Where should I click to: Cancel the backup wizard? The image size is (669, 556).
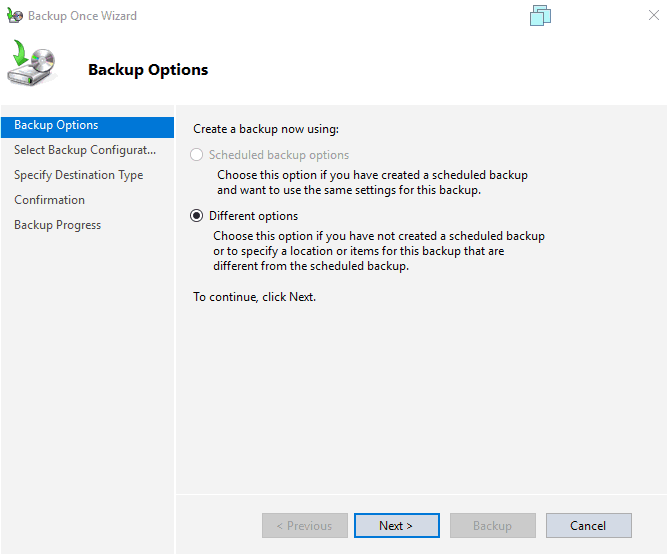(x=588, y=526)
